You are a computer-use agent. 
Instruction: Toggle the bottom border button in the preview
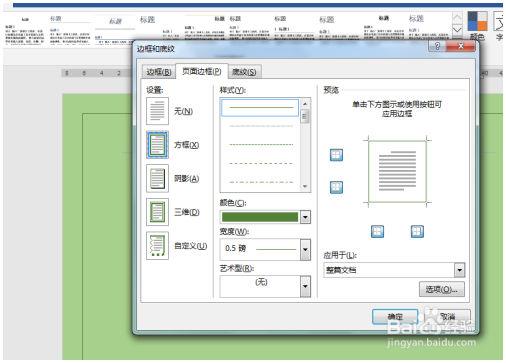click(x=336, y=187)
